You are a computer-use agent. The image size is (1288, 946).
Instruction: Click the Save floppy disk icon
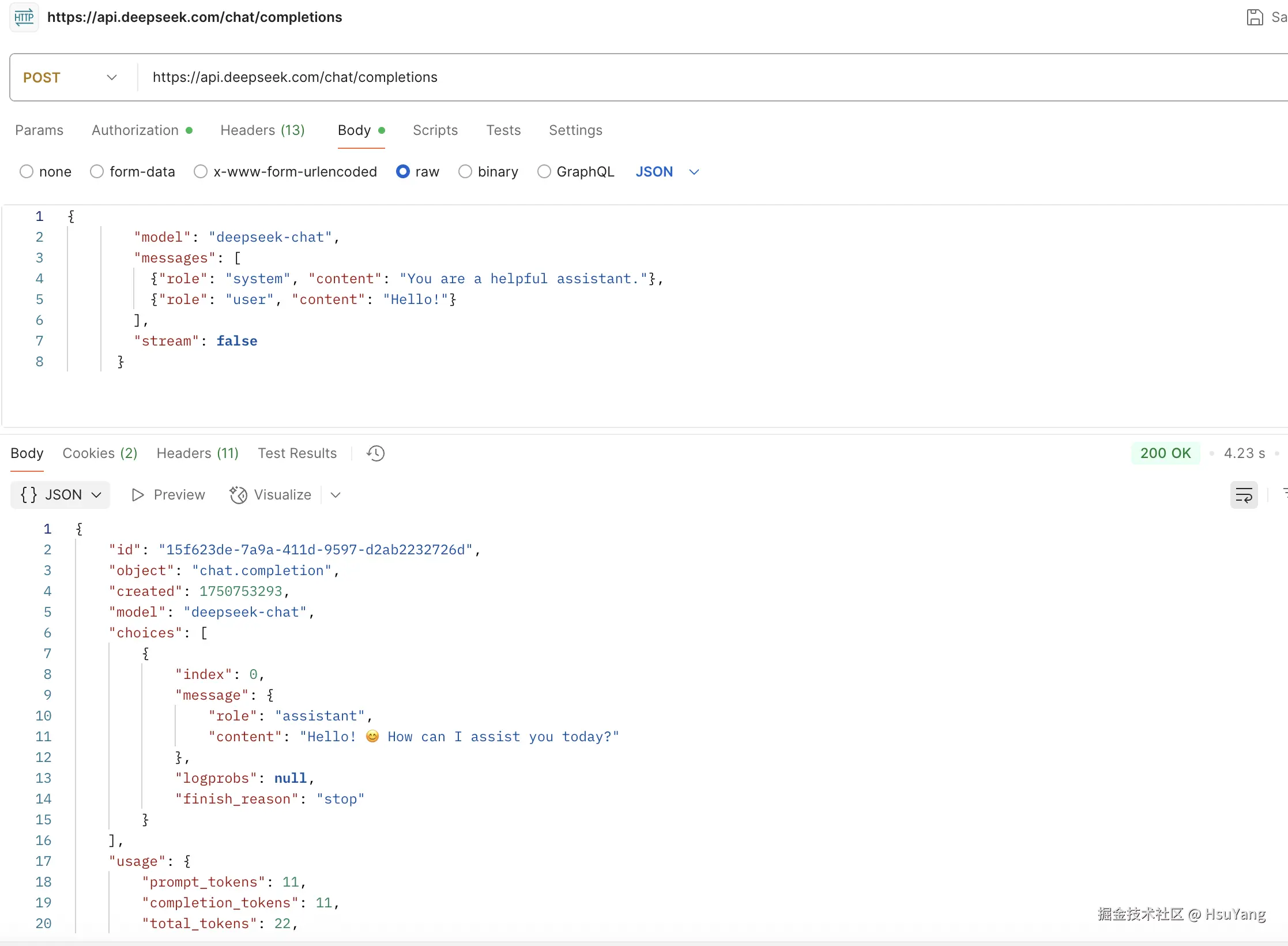[1255, 17]
